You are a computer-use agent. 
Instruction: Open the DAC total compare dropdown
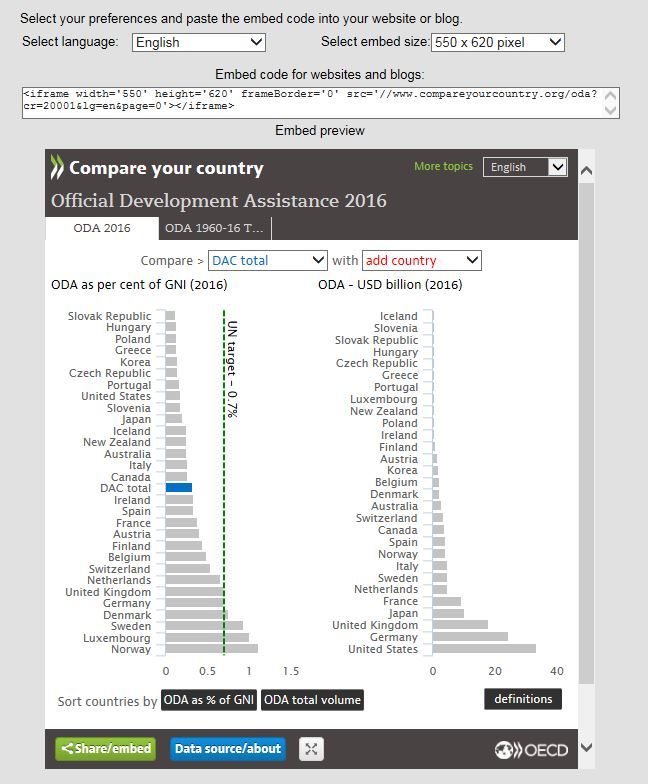pos(268,260)
